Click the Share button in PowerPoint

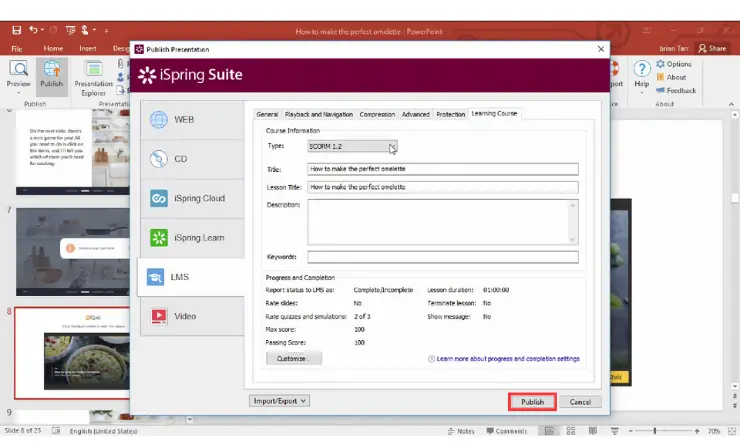pyautogui.click(x=712, y=48)
